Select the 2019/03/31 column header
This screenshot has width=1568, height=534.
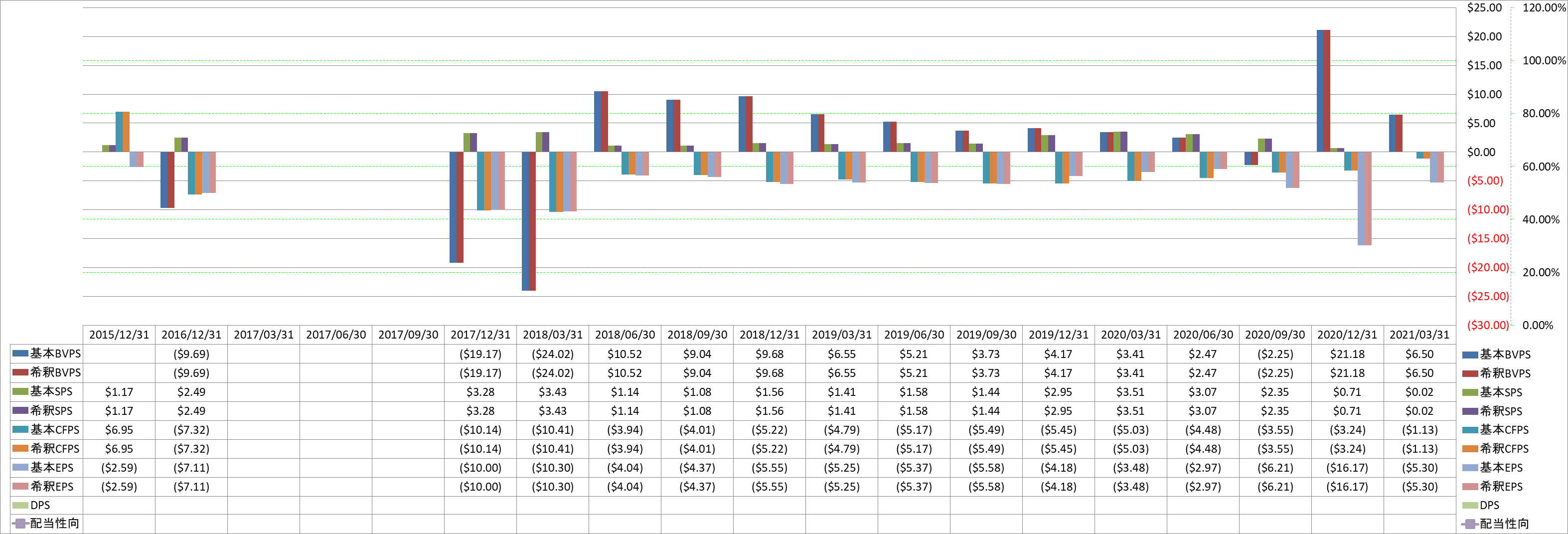[x=842, y=335]
